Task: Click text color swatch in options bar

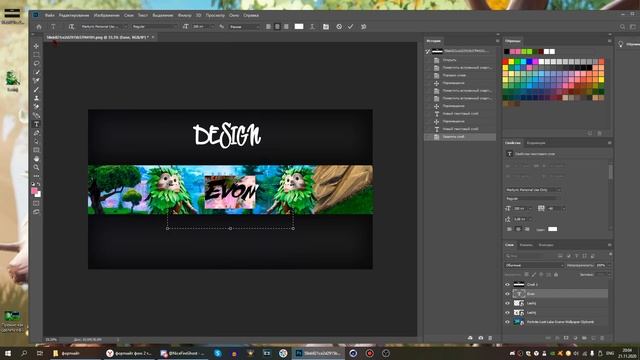Action: 299,27
